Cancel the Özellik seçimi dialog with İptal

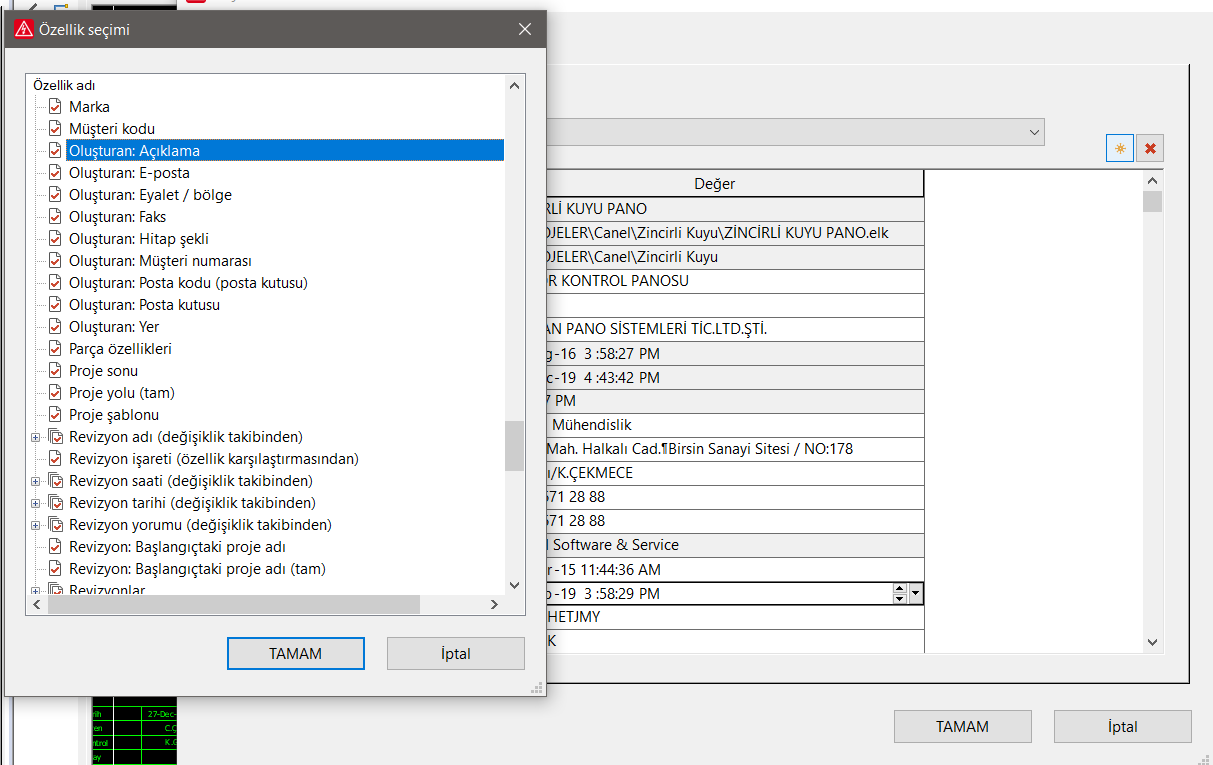pyautogui.click(x=456, y=654)
